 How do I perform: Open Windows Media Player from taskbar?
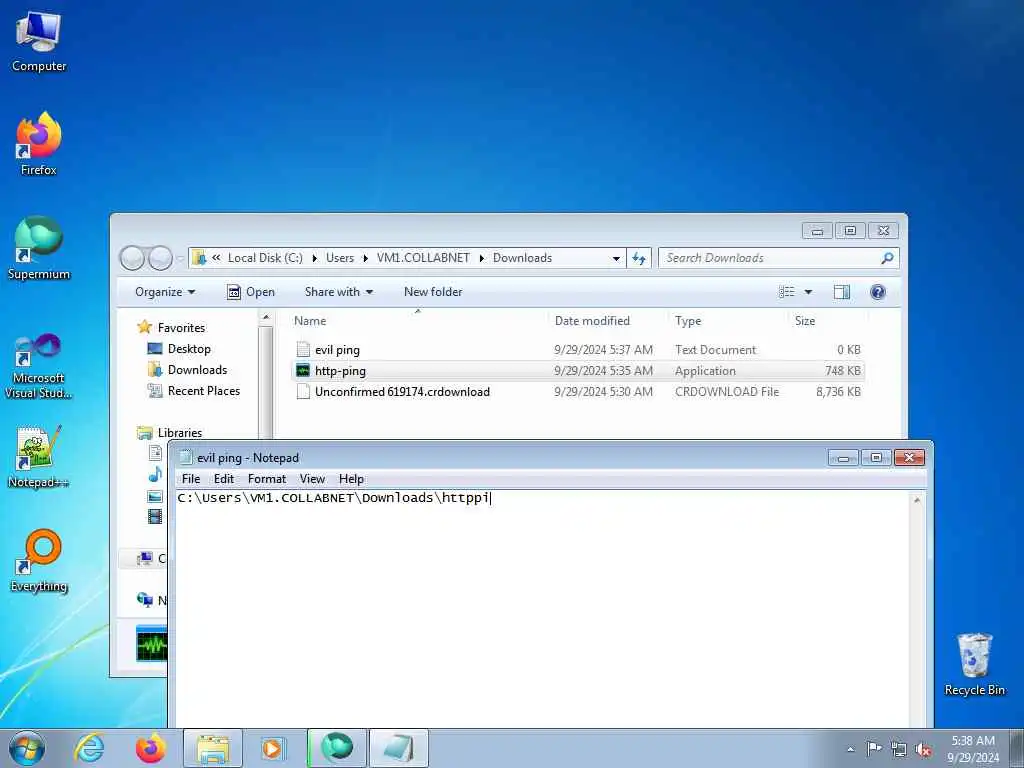(272, 748)
